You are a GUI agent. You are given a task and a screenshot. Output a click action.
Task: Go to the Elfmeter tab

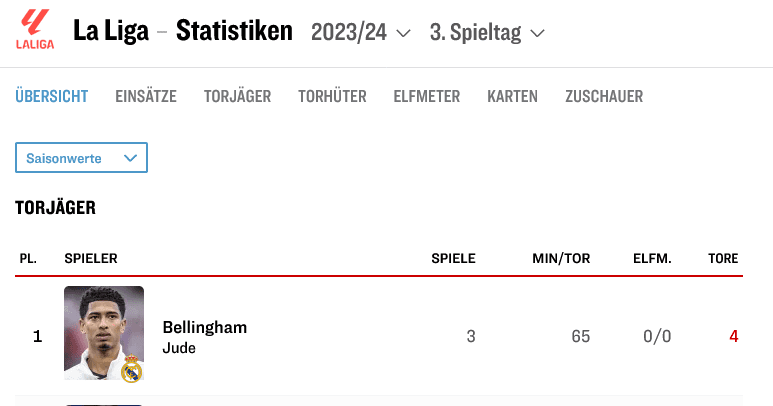tap(427, 96)
